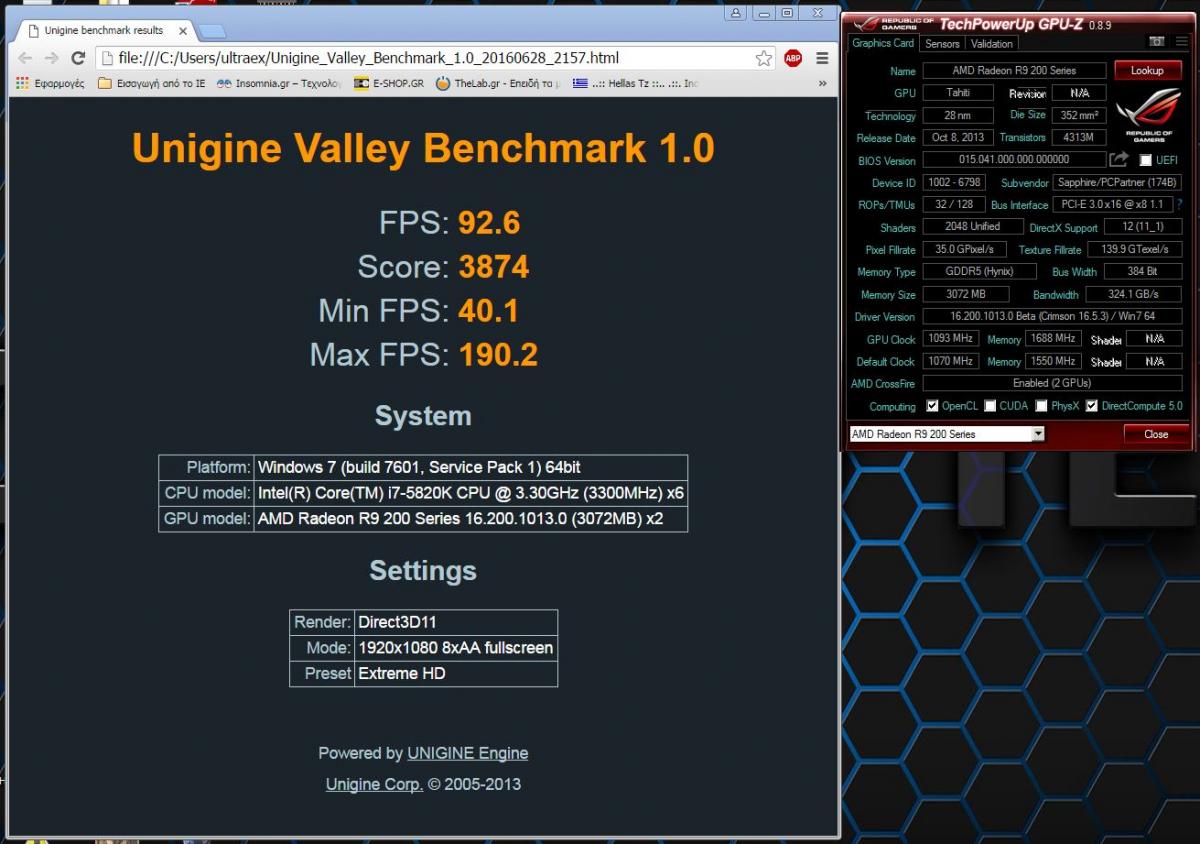The height and width of the screenshot is (844, 1200).
Task: Open the Hellas Tz bookmark
Action: 635,83
